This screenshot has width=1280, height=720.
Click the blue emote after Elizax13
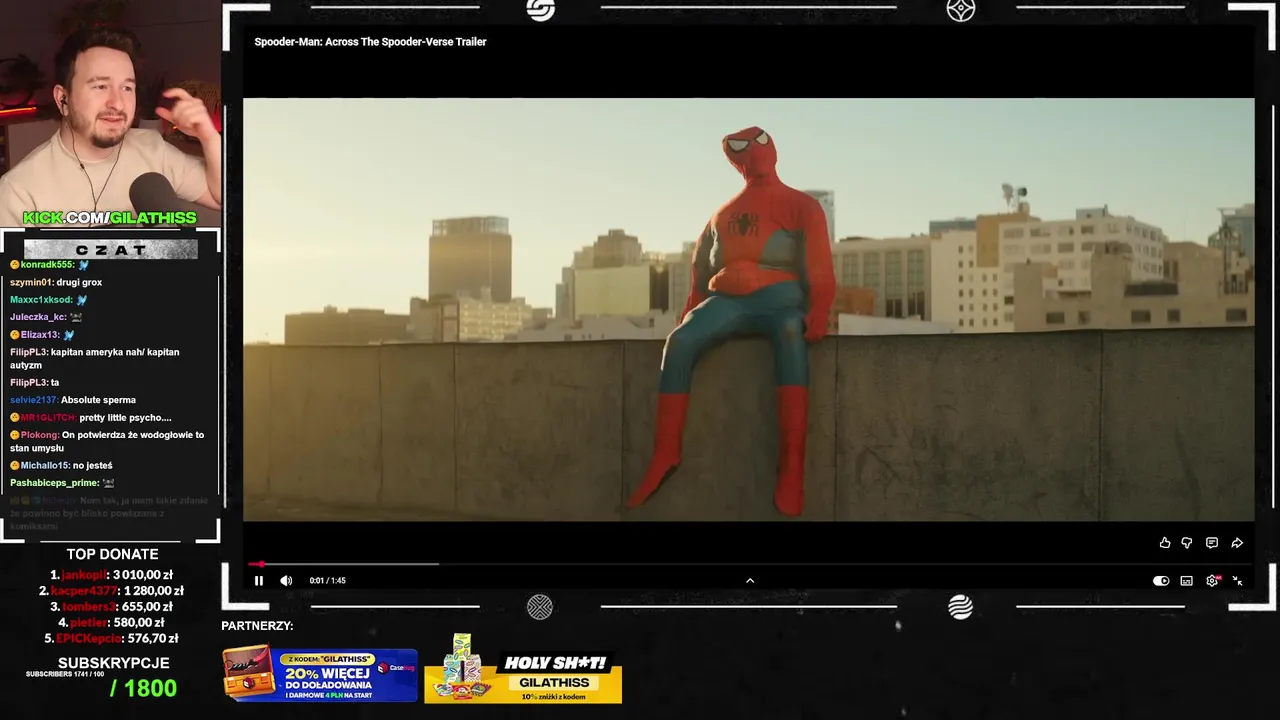coord(69,335)
